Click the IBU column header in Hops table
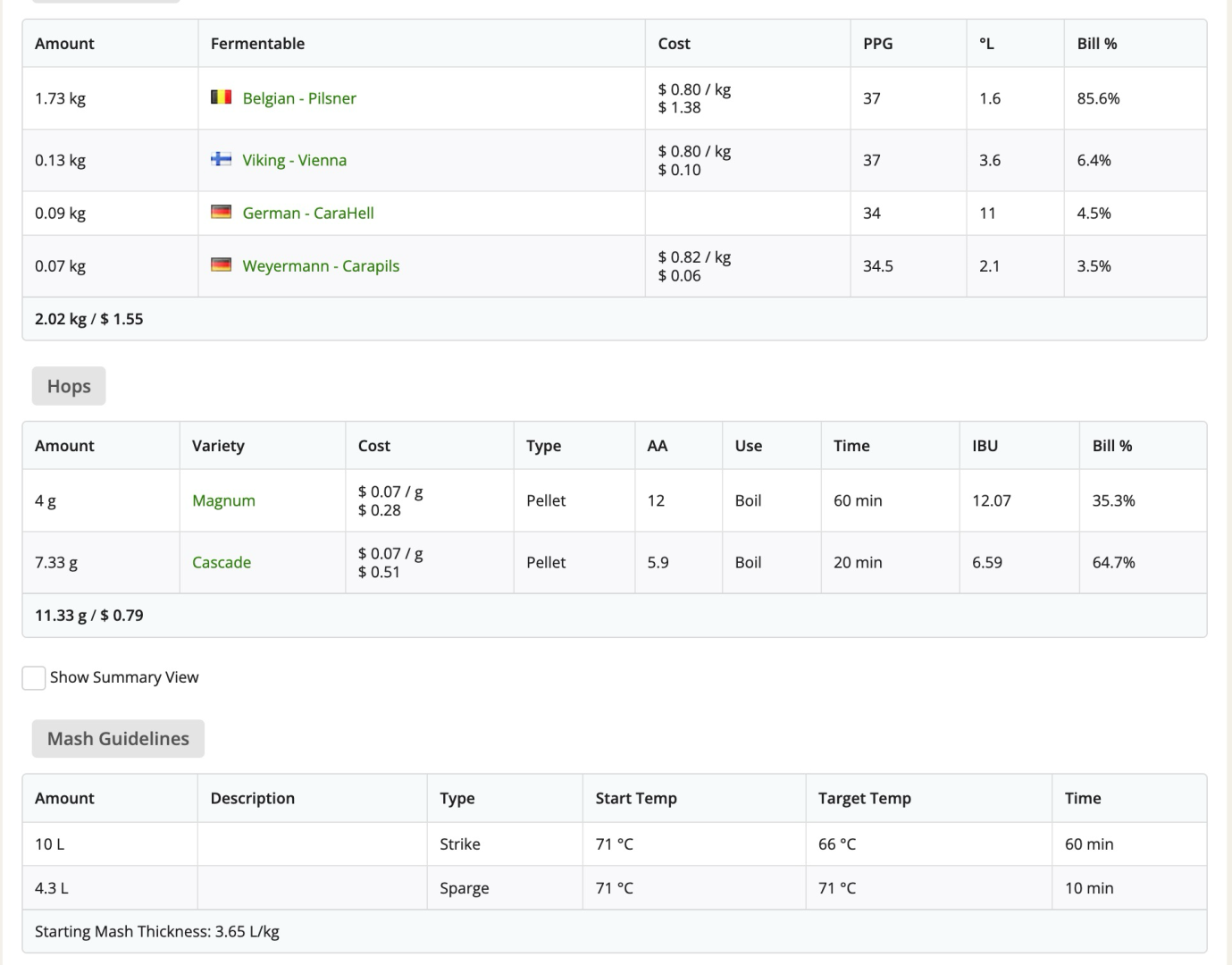1232x965 pixels. pos(985,445)
